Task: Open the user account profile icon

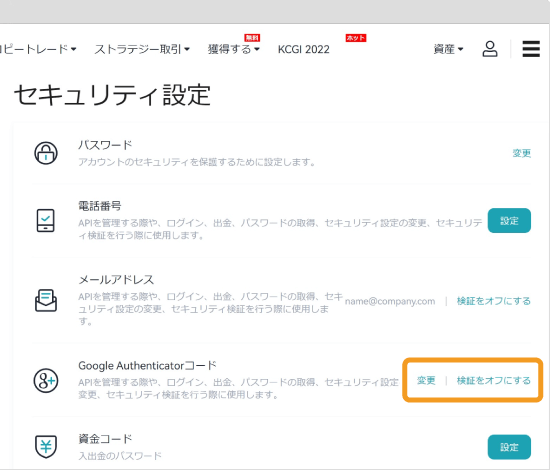Action: coord(490,49)
